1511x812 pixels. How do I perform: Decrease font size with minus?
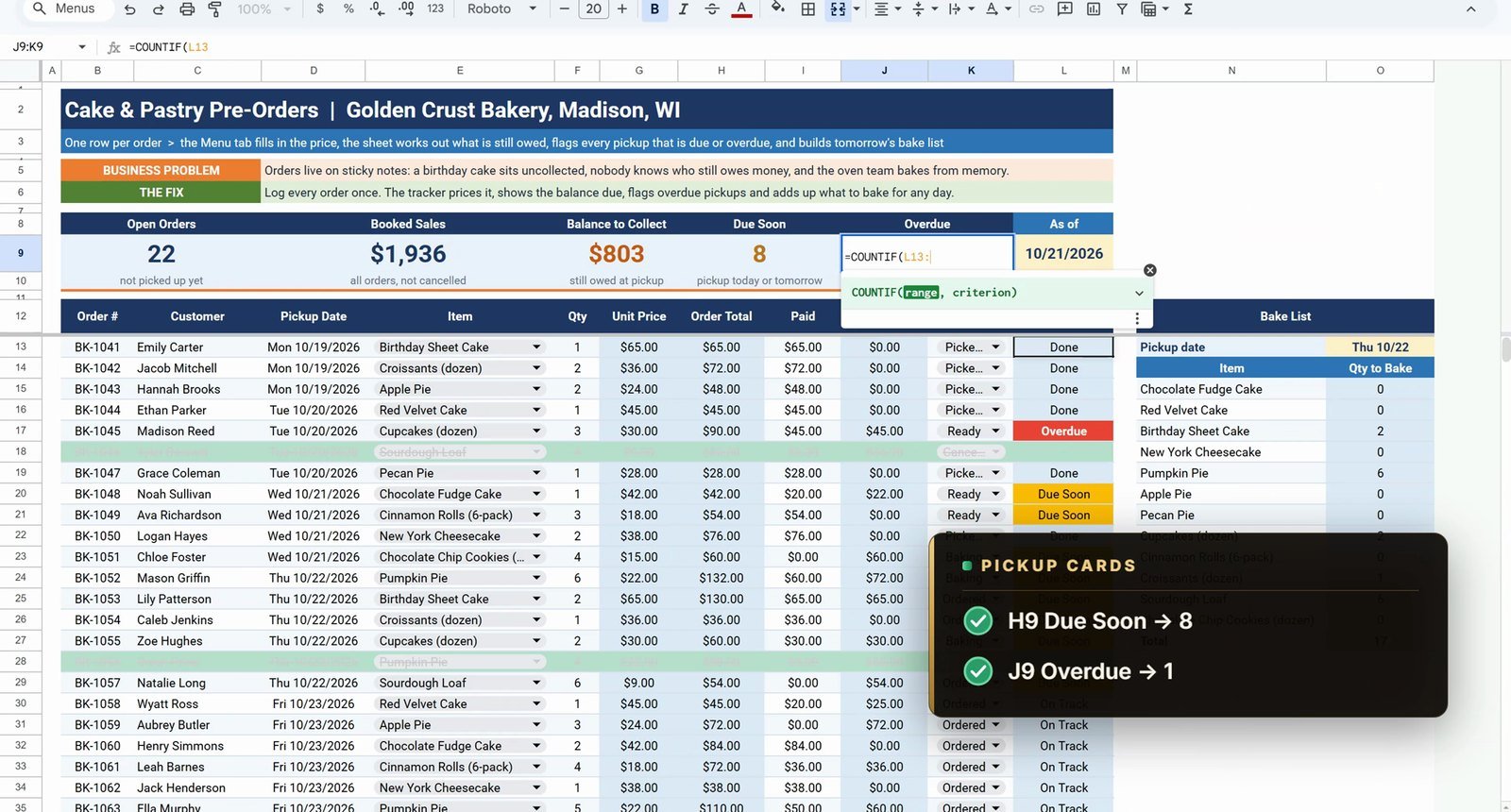565,8
